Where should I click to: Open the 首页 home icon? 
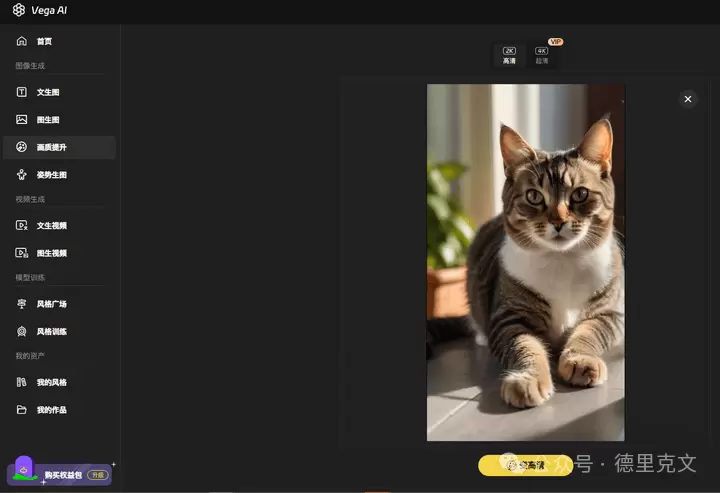pyautogui.click(x=22, y=41)
